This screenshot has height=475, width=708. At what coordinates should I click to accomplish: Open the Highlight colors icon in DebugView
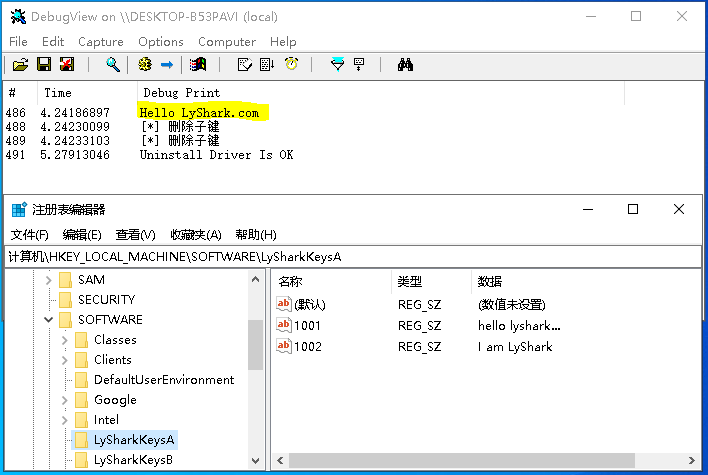point(359,65)
